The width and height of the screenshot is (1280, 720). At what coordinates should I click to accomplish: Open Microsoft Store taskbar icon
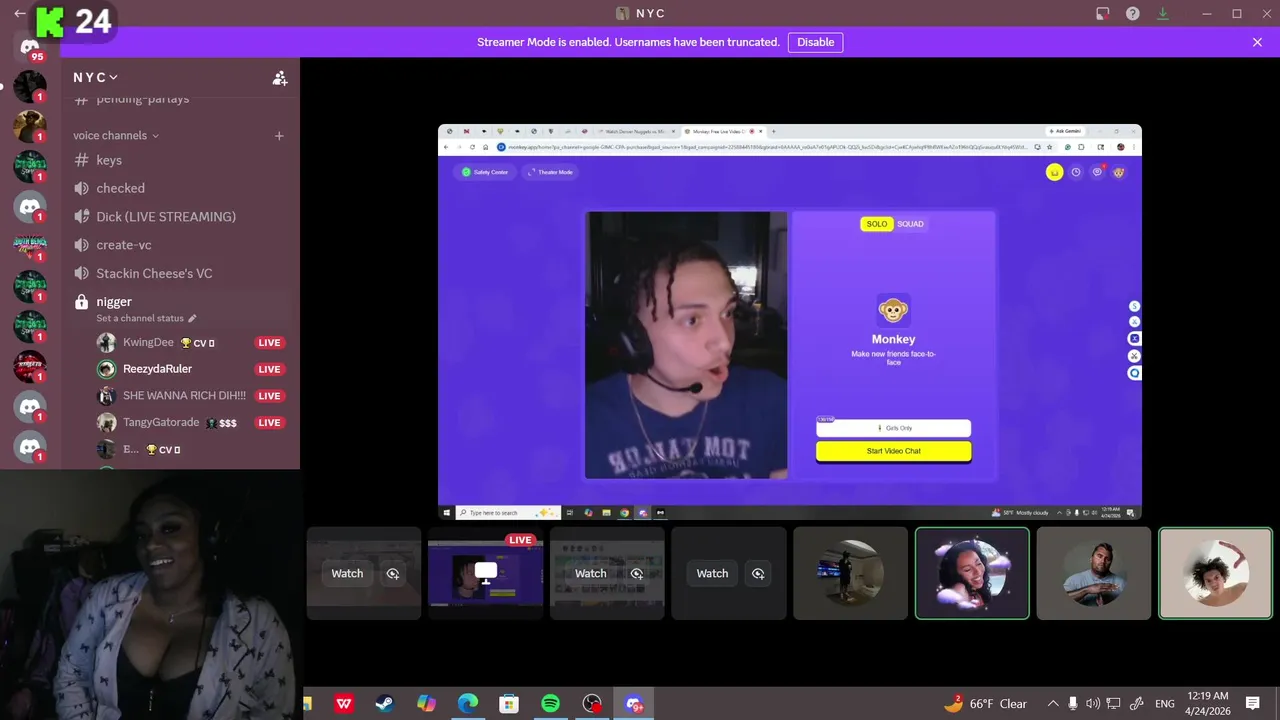pos(509,704)
